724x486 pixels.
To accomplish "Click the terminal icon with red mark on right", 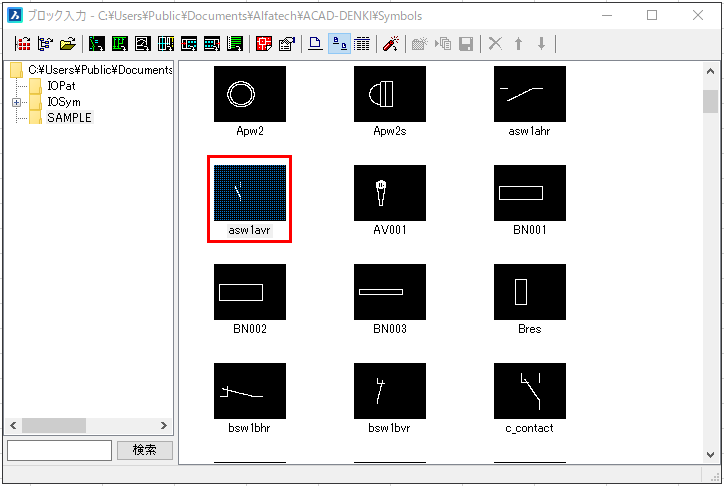I will [x=212, y=44].
